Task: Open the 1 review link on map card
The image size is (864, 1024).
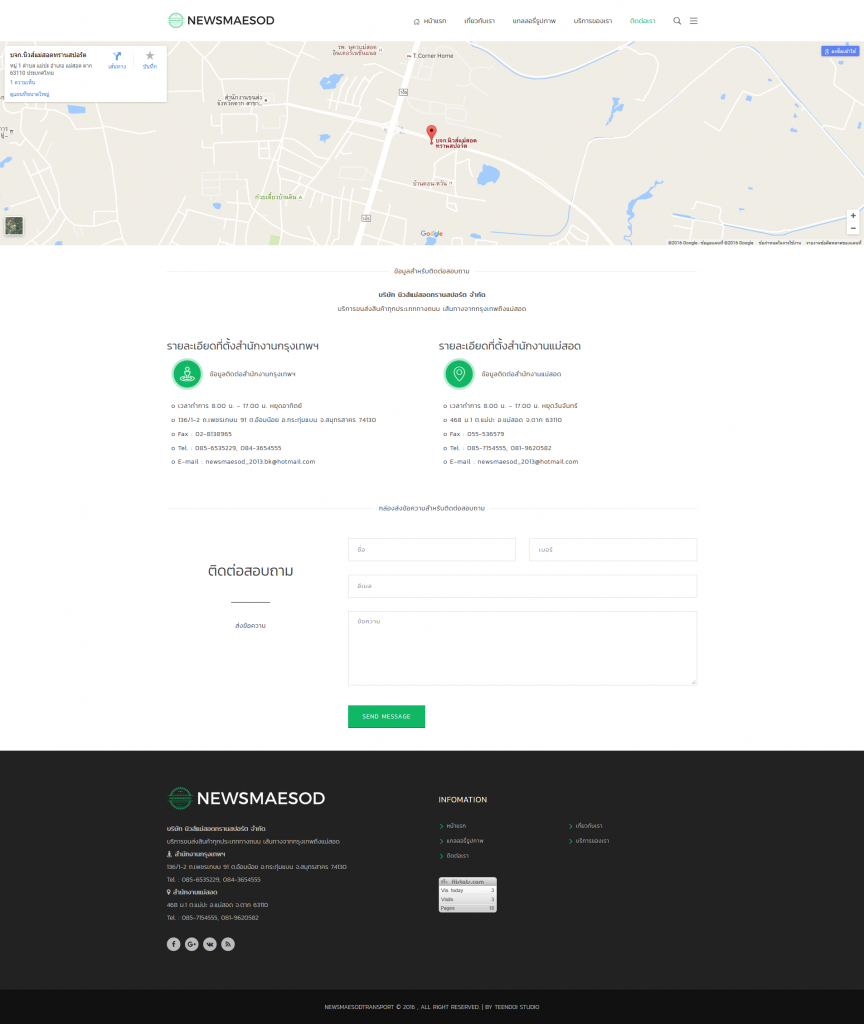Action: pos(23,82)
